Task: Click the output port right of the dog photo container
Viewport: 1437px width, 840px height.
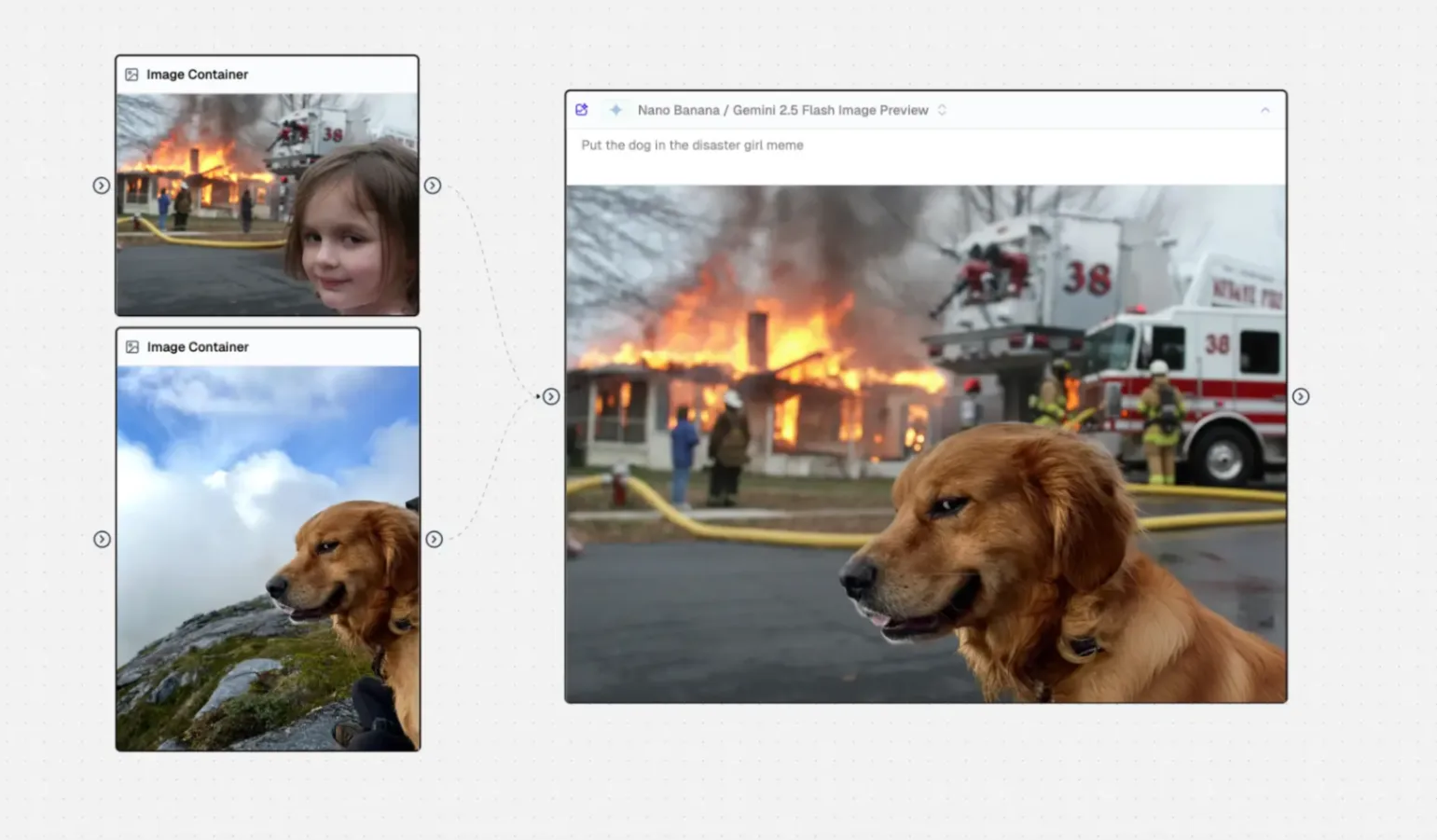Action: coord(434,539)
